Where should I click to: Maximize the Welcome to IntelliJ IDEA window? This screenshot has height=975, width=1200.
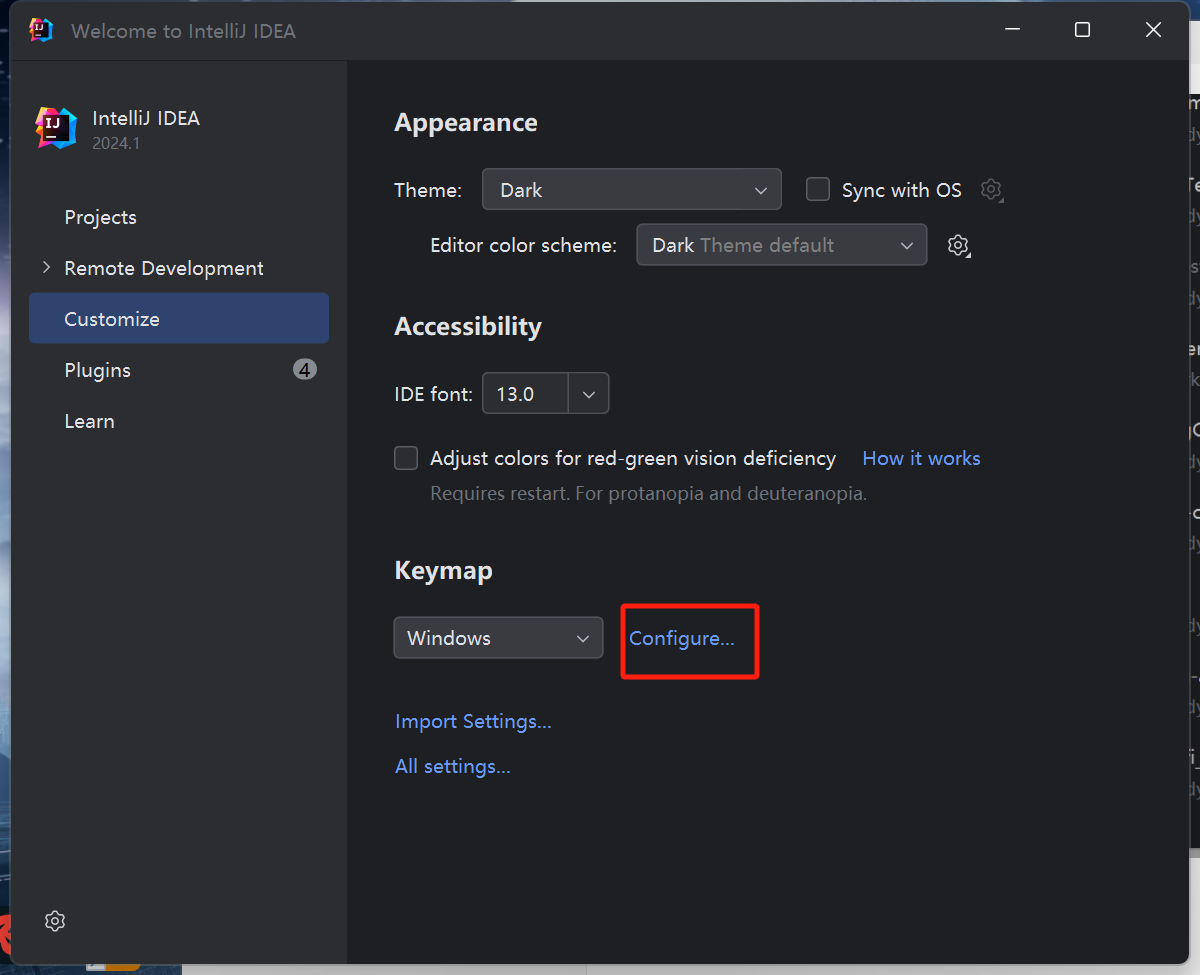pos(1082,30)
